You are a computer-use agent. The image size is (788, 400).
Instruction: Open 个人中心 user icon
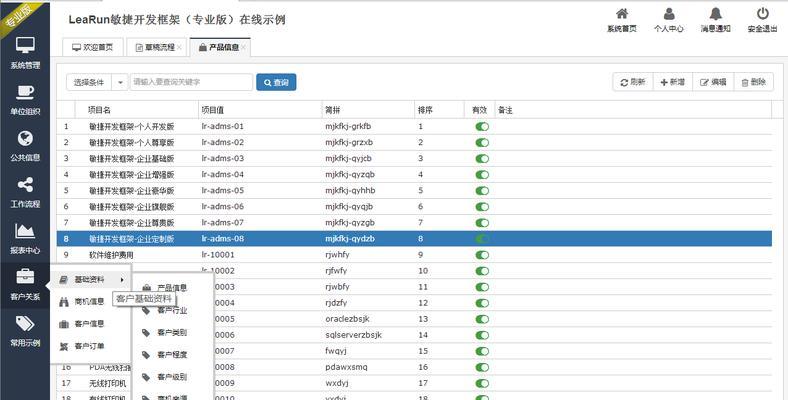click(668, 20)
